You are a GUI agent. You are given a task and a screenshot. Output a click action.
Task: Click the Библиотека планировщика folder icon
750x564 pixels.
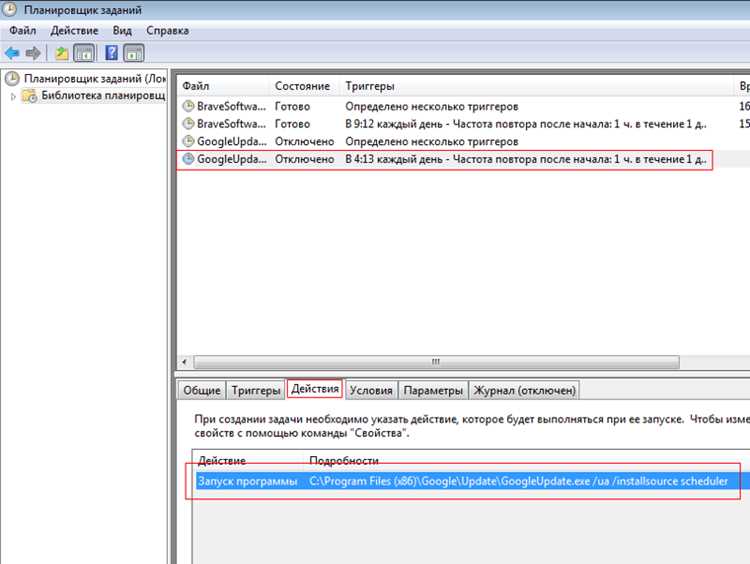tap(30, 95)
